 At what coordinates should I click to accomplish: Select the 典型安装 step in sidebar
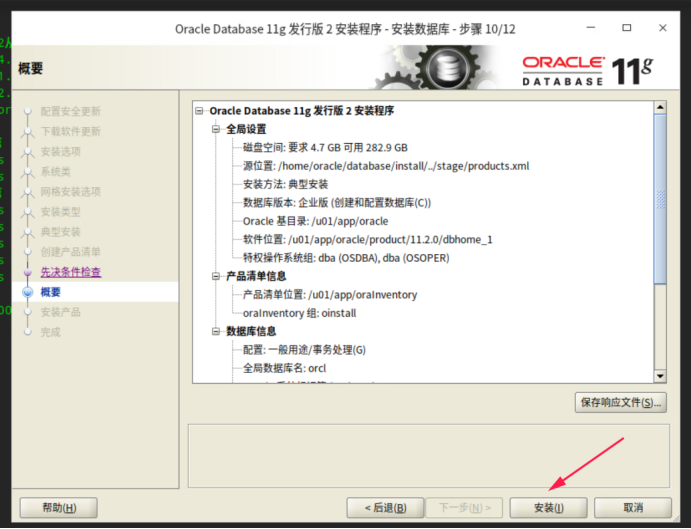pyautogui.click(x=61, y=232)
